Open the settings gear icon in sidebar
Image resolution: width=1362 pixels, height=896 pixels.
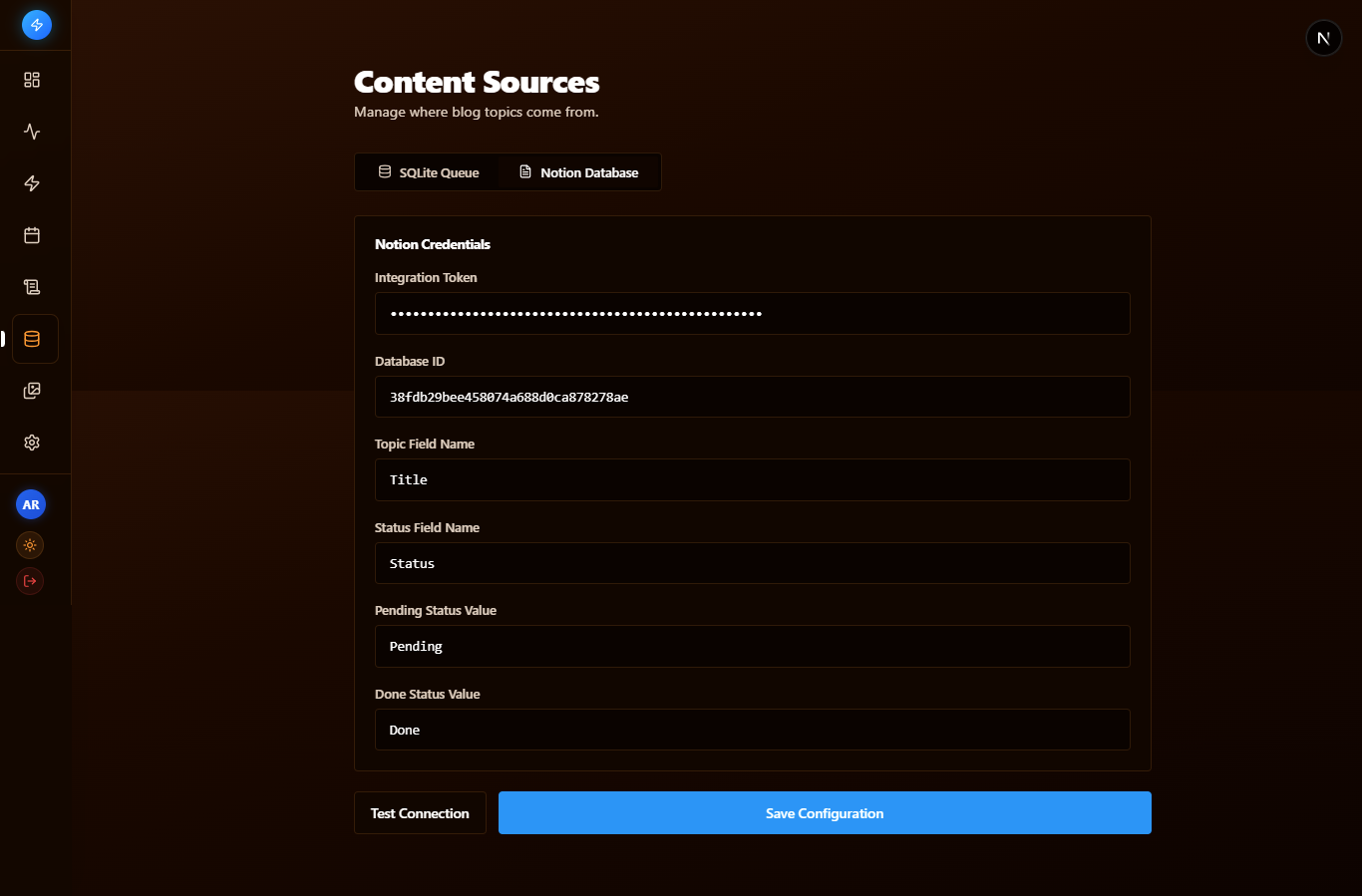32,443
